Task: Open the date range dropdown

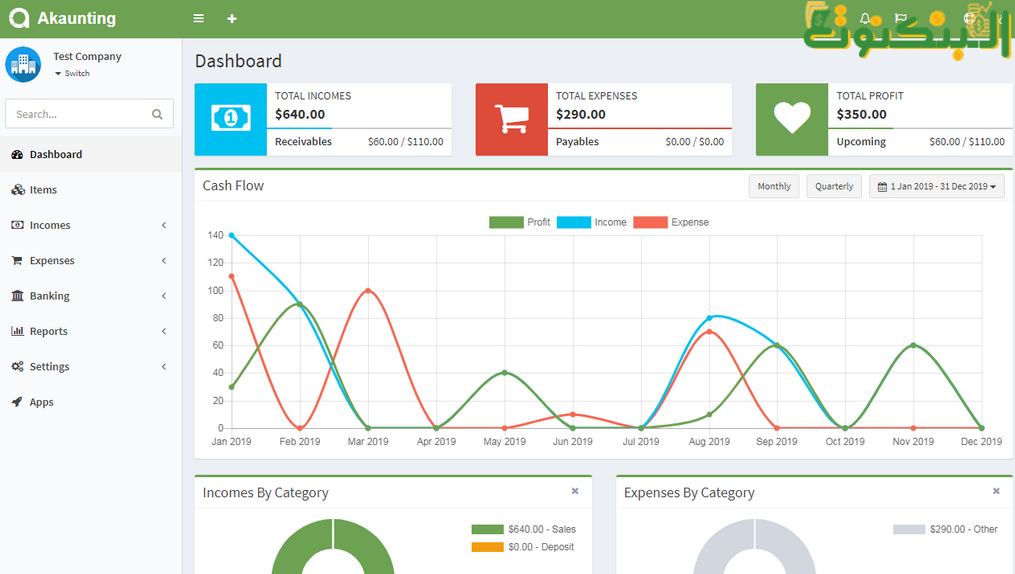Action: 937,186
